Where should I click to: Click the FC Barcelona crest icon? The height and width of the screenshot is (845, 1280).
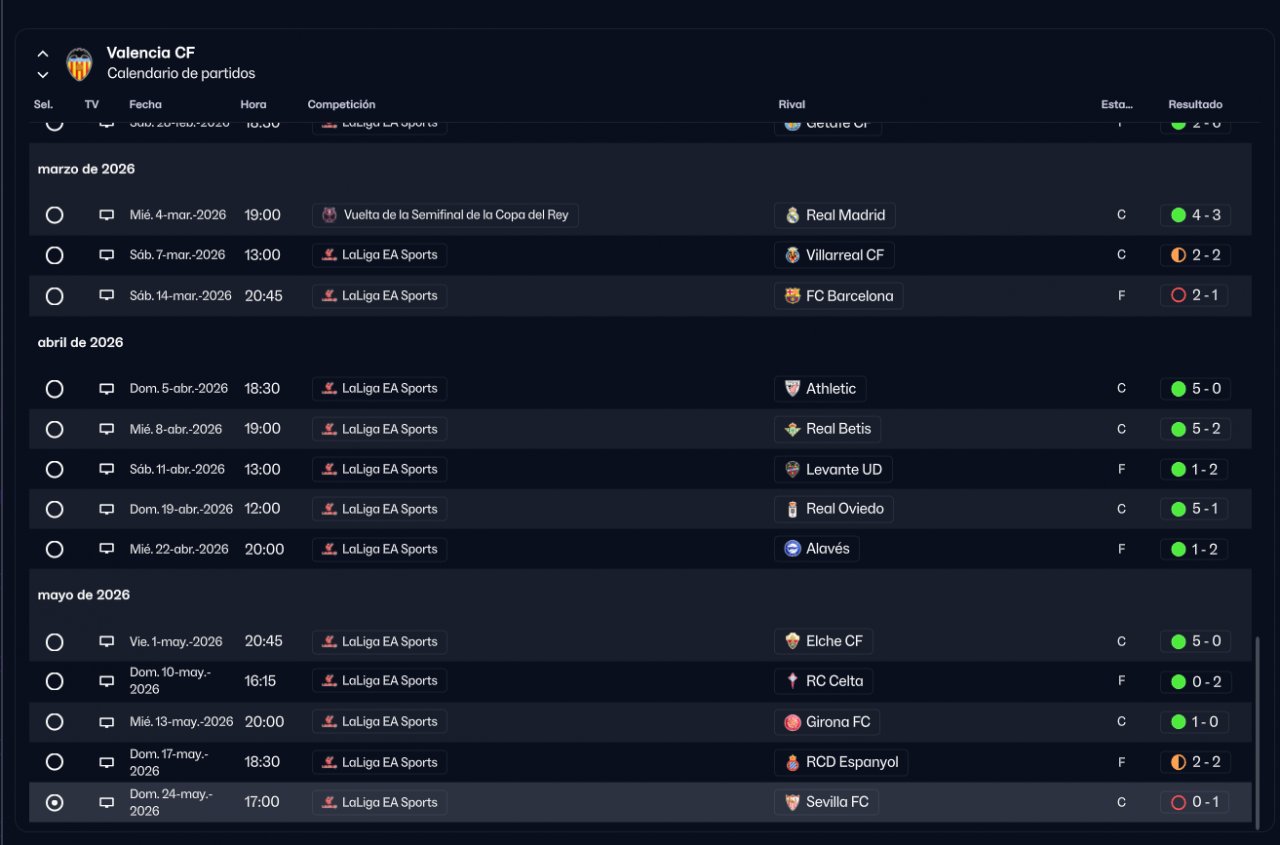tap(792, 296)
